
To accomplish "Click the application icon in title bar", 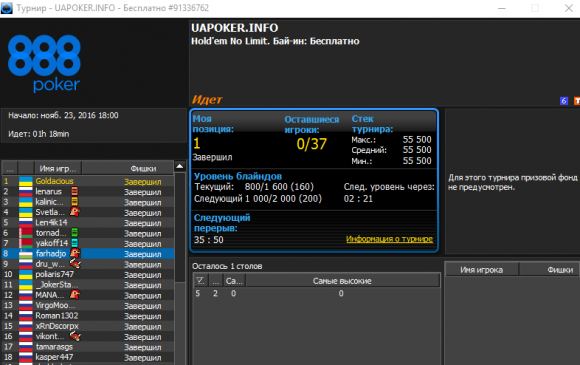I will click(x=7, y=8).
